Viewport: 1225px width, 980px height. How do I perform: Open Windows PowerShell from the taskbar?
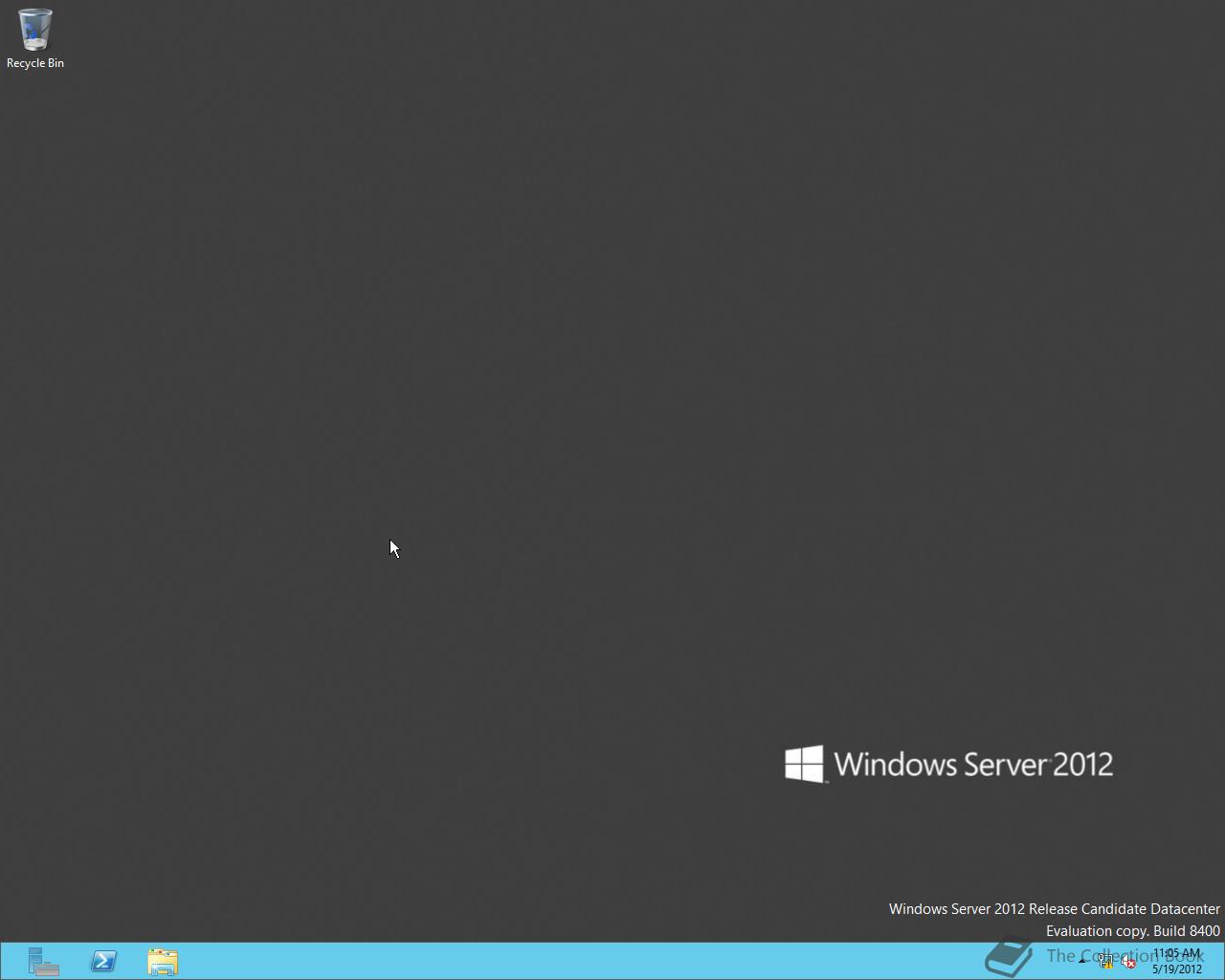pyautogui.click(x=103, y=961)
